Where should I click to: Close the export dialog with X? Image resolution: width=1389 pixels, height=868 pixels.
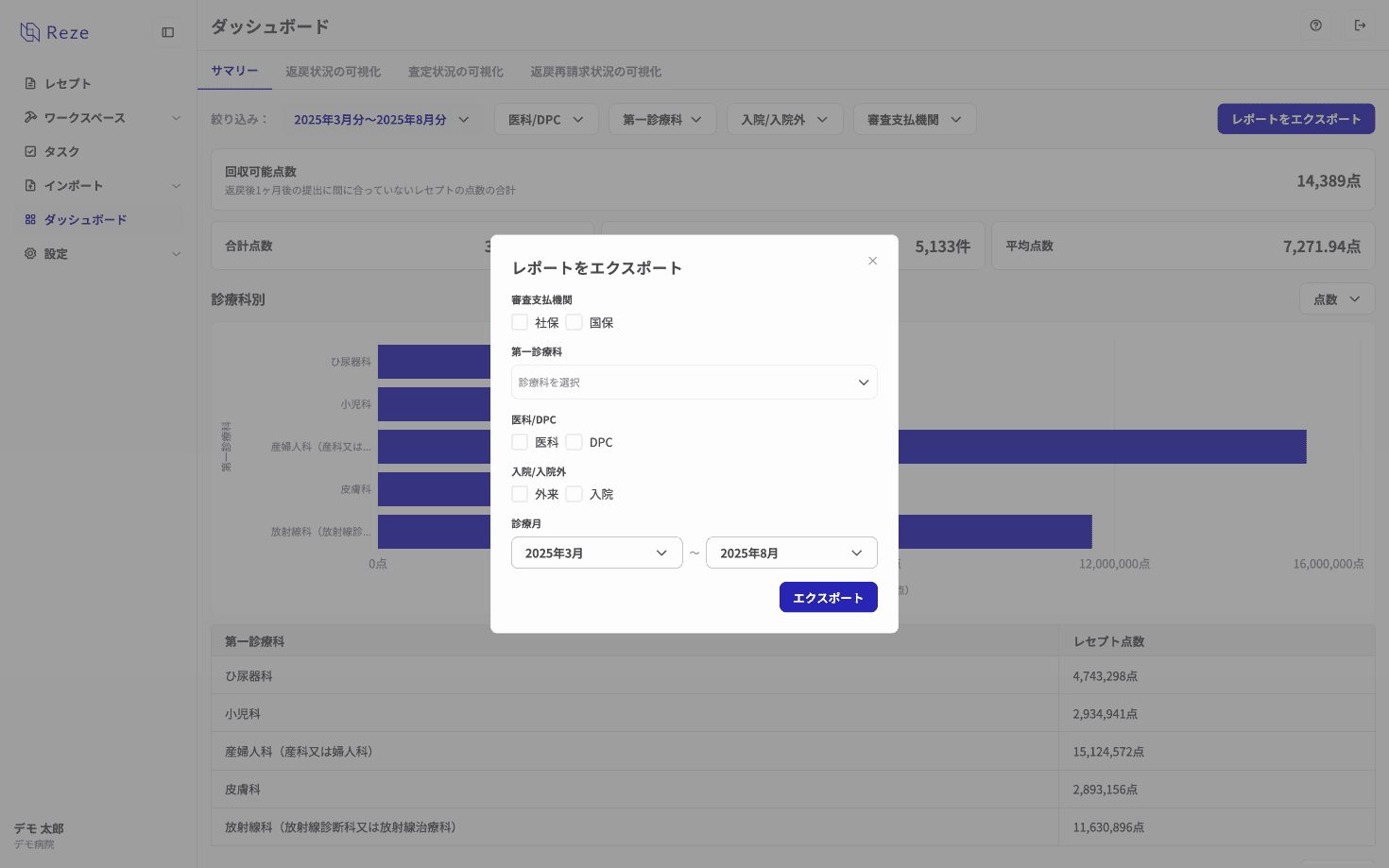[x=872, y=261]
